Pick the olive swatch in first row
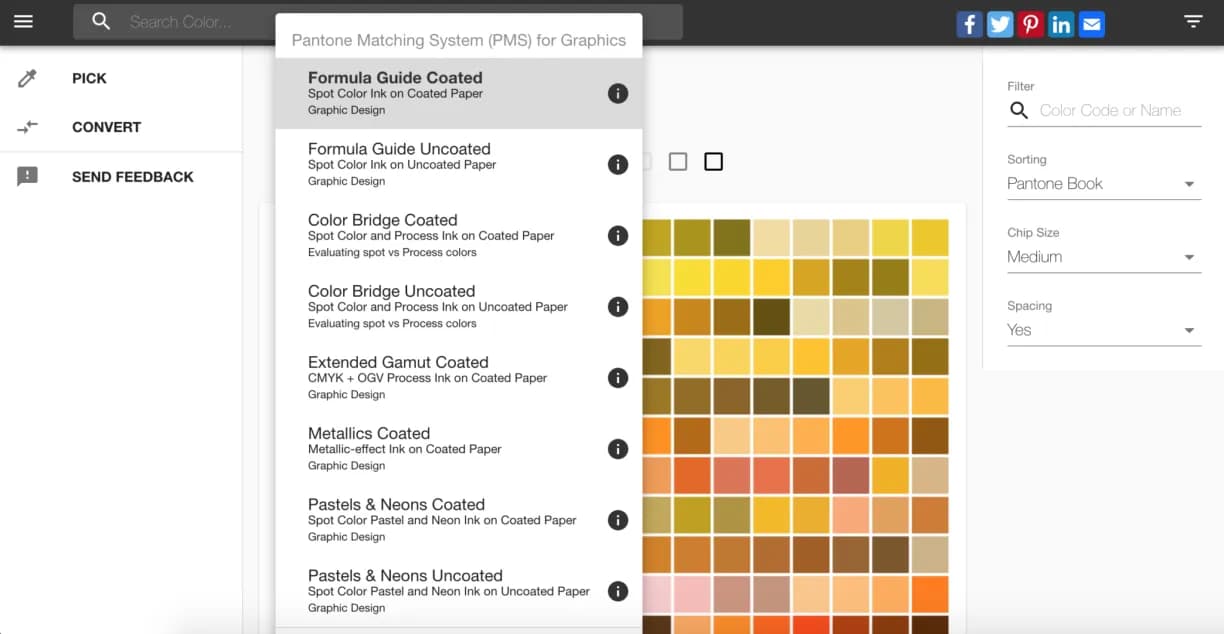The height and width of the screenshot is (634, 1224). coord(731,237)
